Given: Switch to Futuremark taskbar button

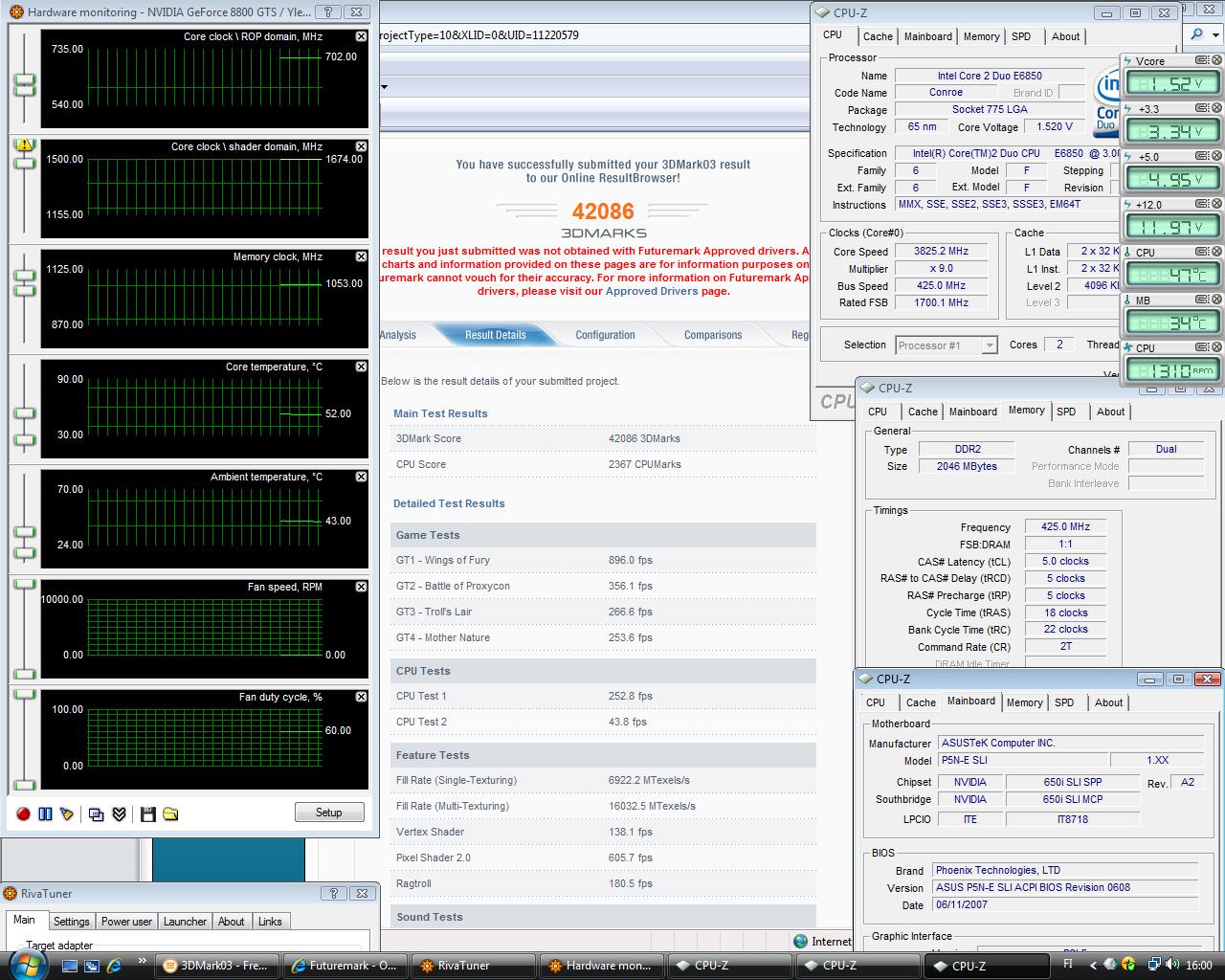Looking at the screenshot, I should pyautogui.click(x=345, y=966).
